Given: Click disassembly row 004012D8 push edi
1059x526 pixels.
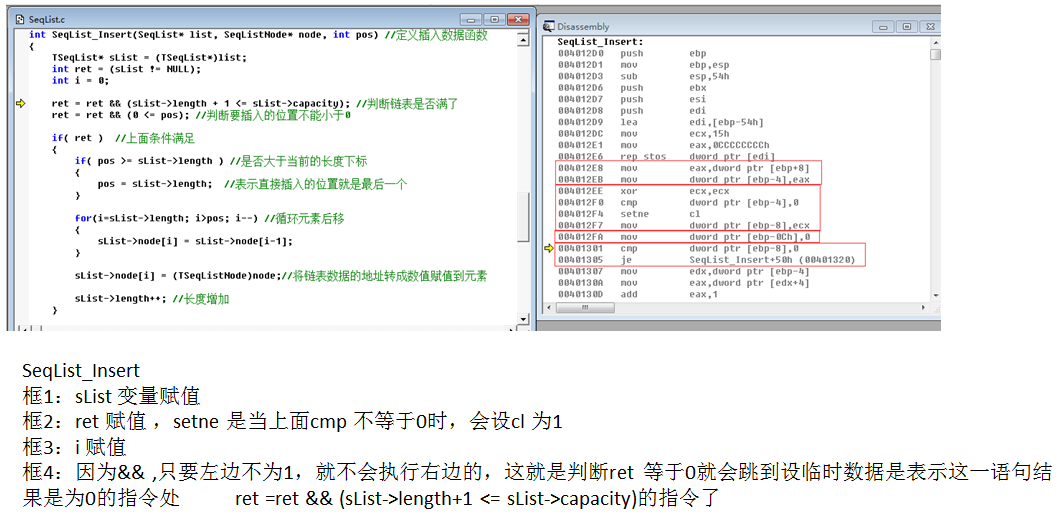Looking at the screenshot, I should click(x=632, y=111).
